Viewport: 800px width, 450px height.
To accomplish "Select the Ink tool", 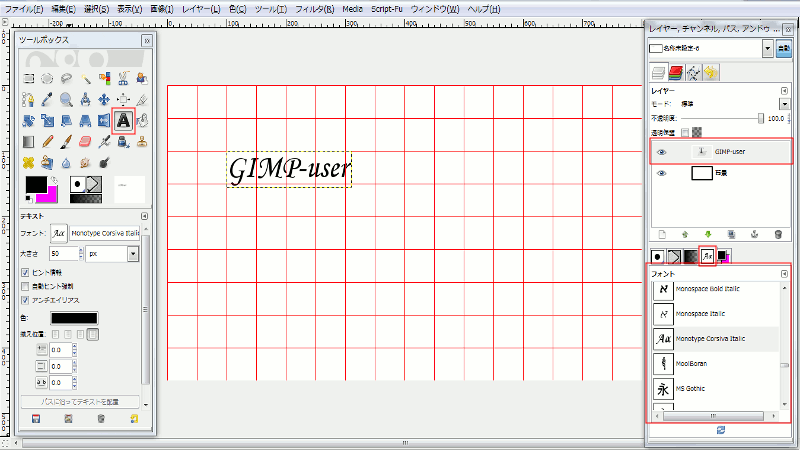I will click(x=123, y=142).
